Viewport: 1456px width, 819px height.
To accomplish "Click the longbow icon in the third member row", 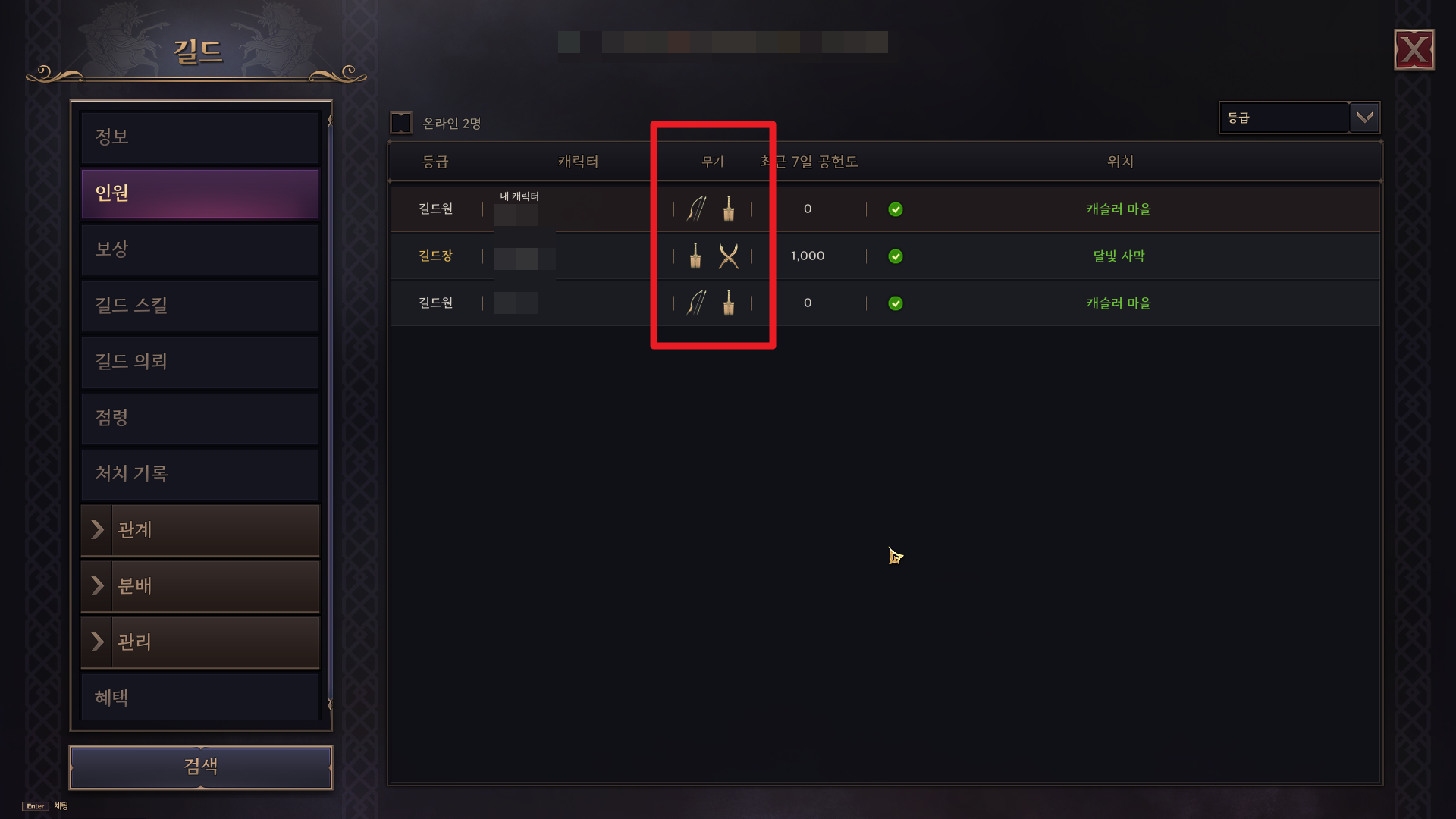I will tap(696, 303).
